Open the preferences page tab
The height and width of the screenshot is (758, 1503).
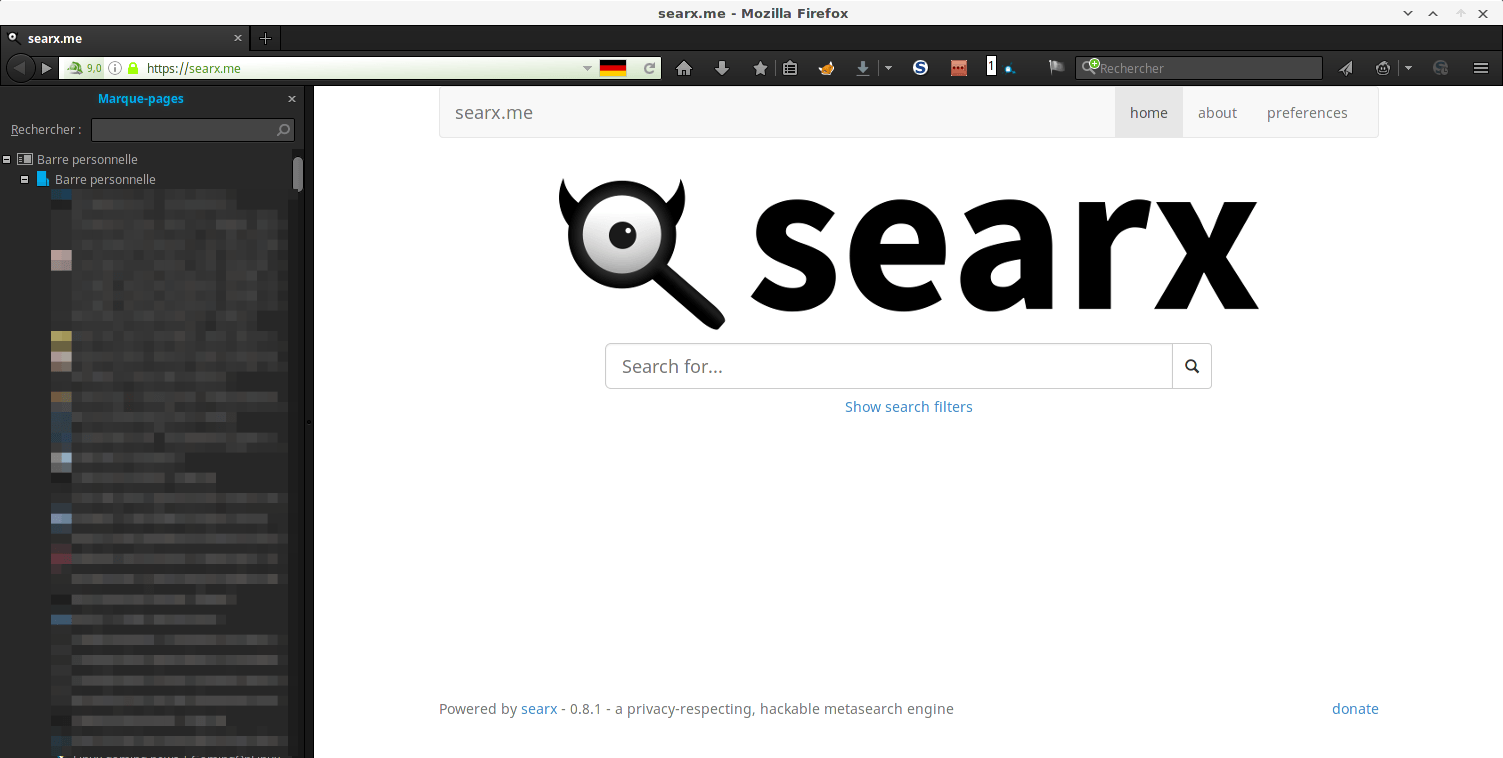click(x=1307, y=113)
